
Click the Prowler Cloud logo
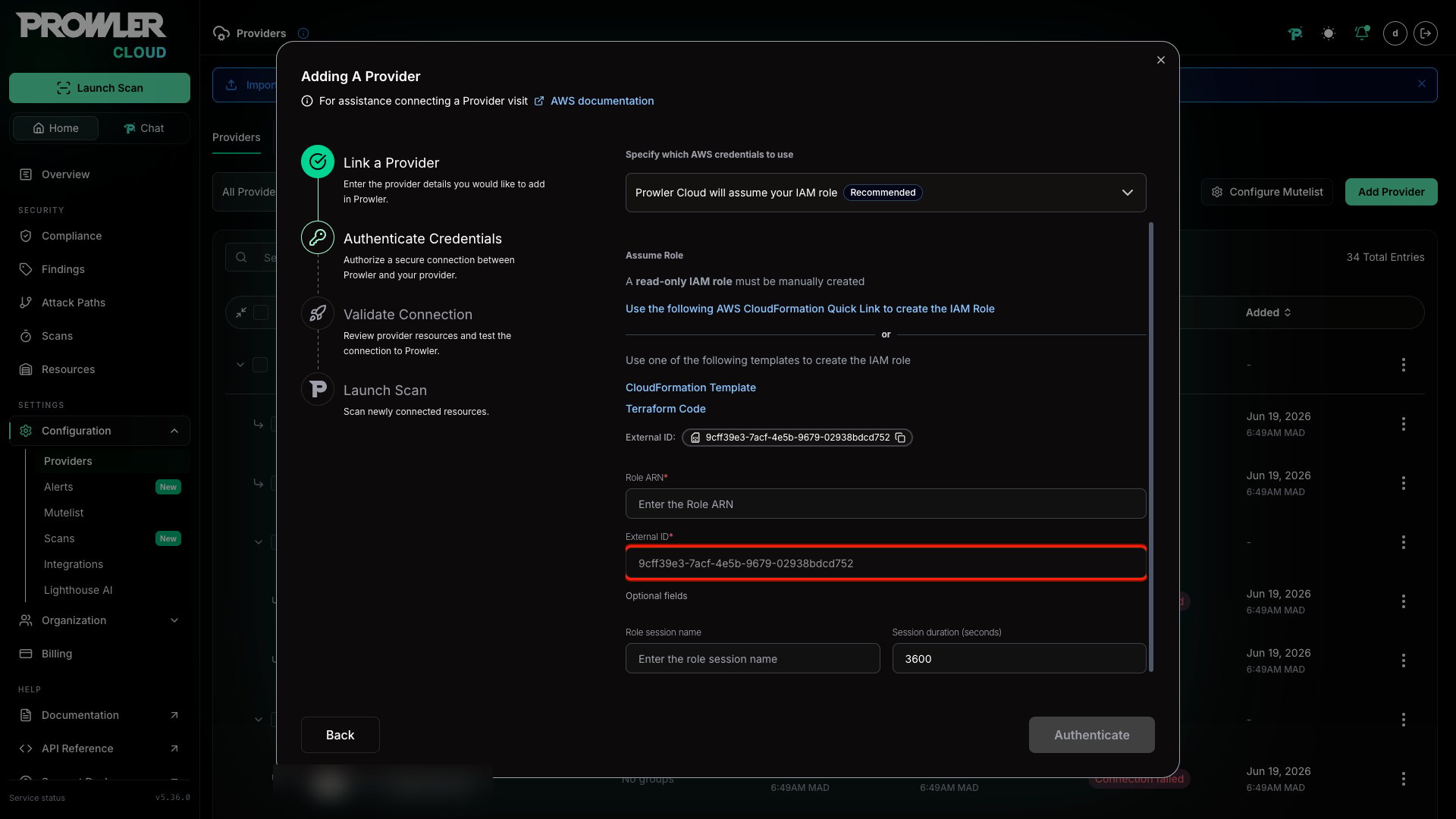[91, 36]
